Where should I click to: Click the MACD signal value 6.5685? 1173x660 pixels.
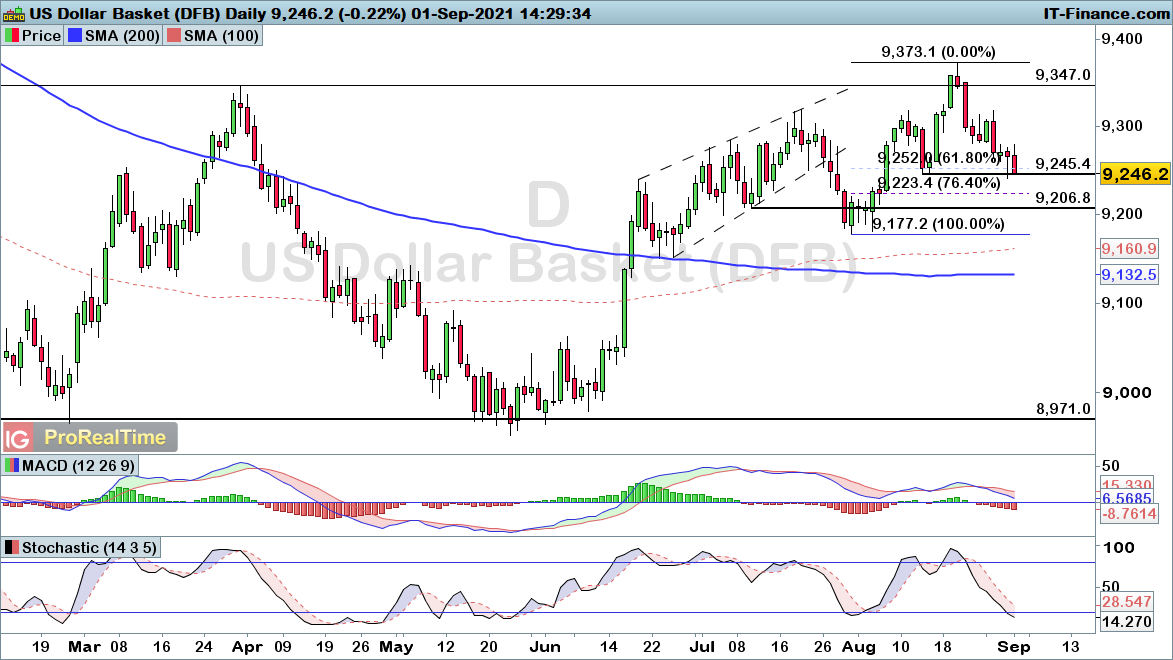[x=1129, y=498]
